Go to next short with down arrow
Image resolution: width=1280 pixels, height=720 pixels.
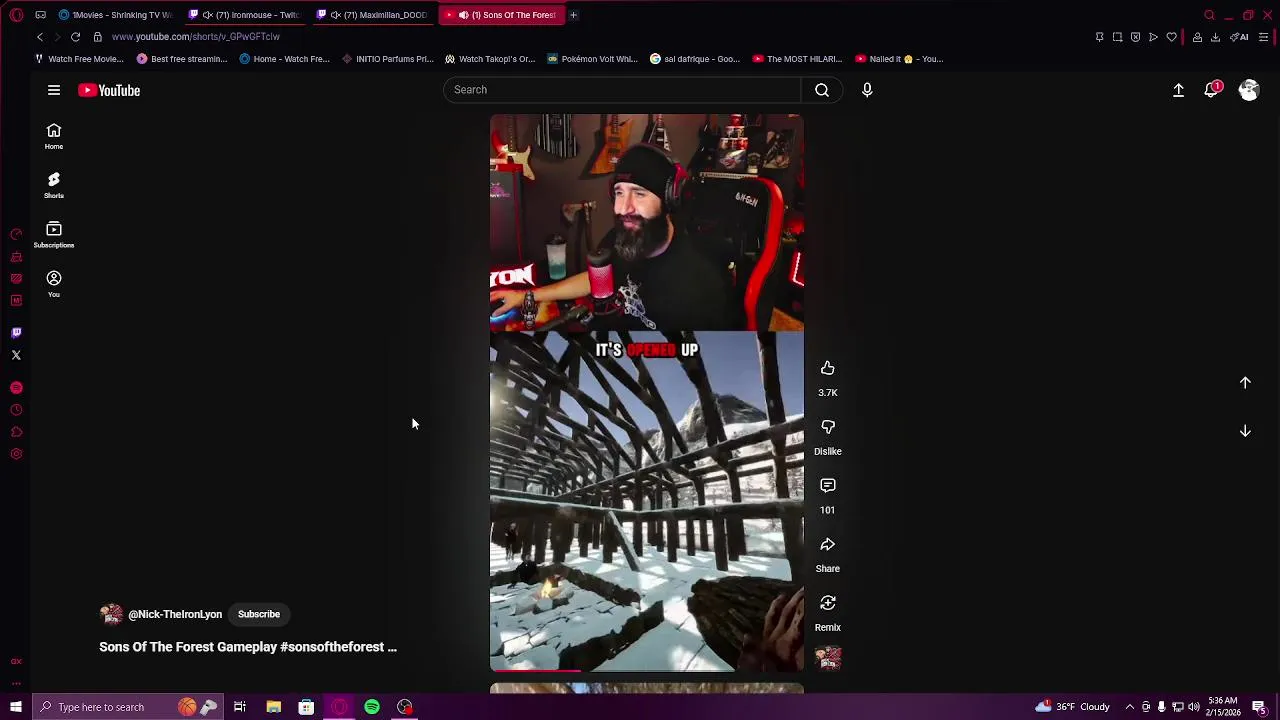pos(1245,431)
